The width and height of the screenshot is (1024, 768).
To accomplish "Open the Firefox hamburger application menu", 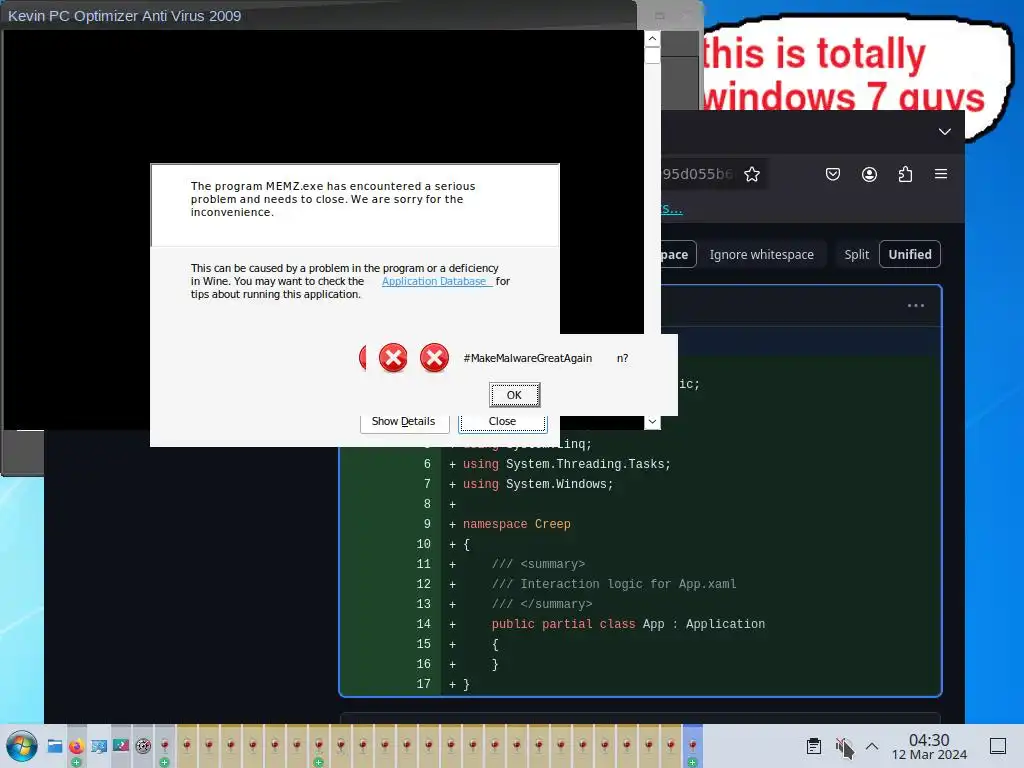I will tap(941, 174).
